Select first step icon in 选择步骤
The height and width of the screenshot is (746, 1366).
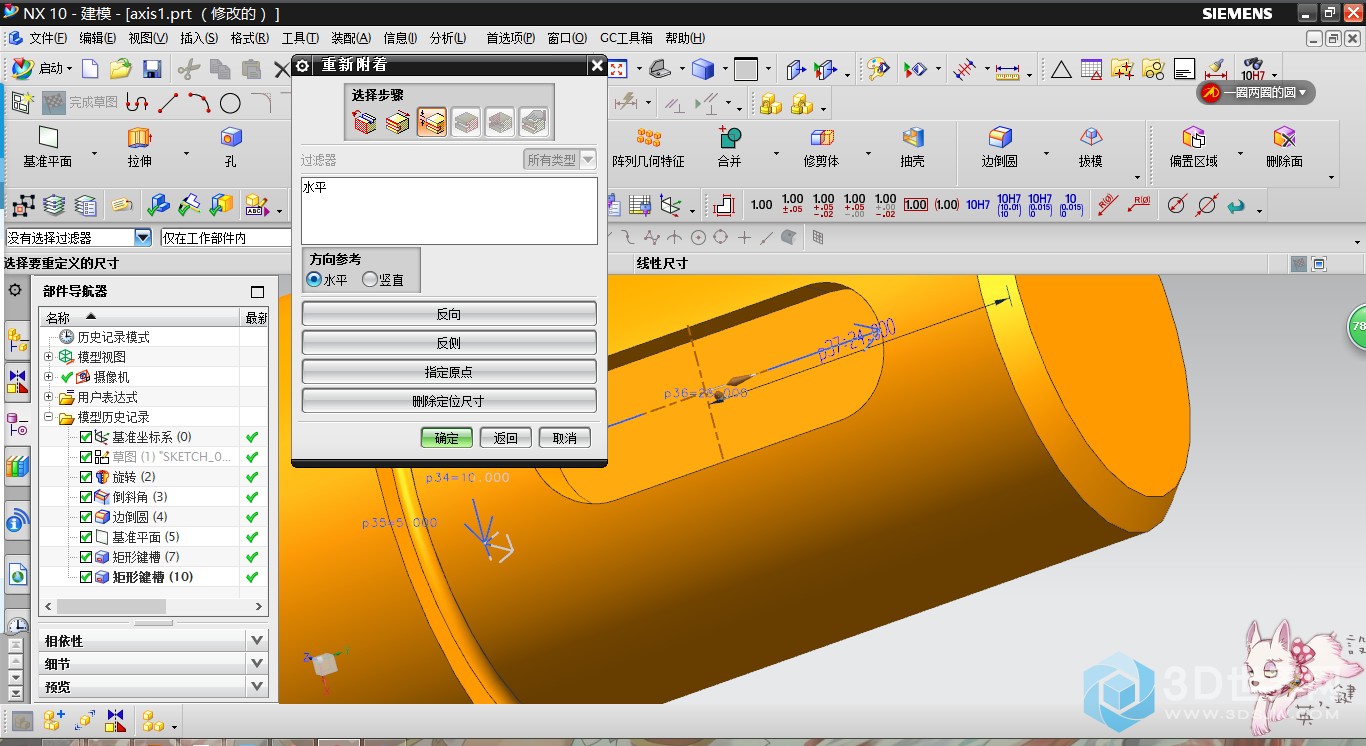tap(365, 123)
